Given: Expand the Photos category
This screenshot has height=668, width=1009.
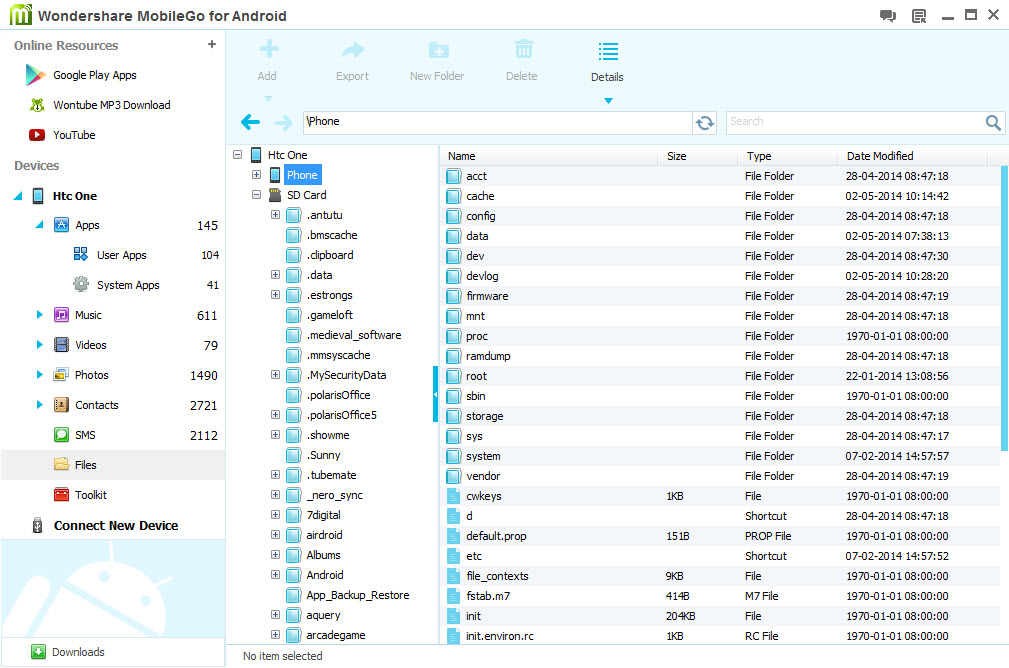Looking at the screenshot, I should pyautogui.click(x=39, y=375).
